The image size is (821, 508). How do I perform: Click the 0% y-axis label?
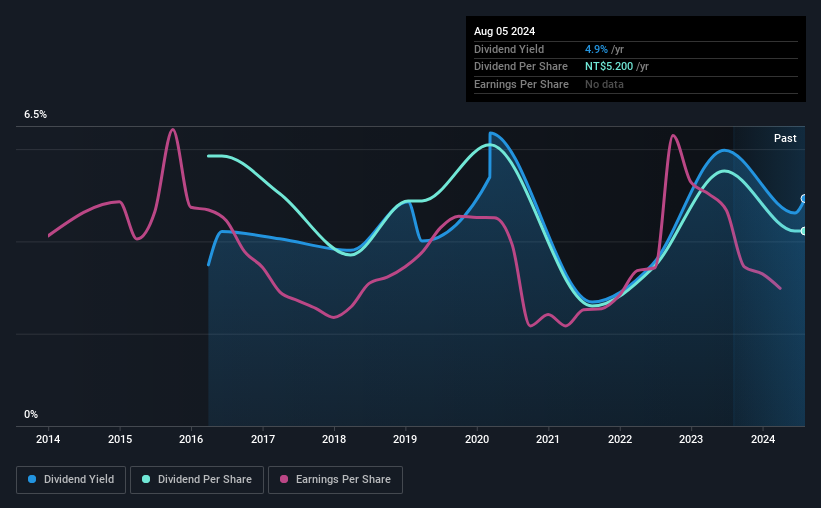pyautogui.click(x=31, y=414)
